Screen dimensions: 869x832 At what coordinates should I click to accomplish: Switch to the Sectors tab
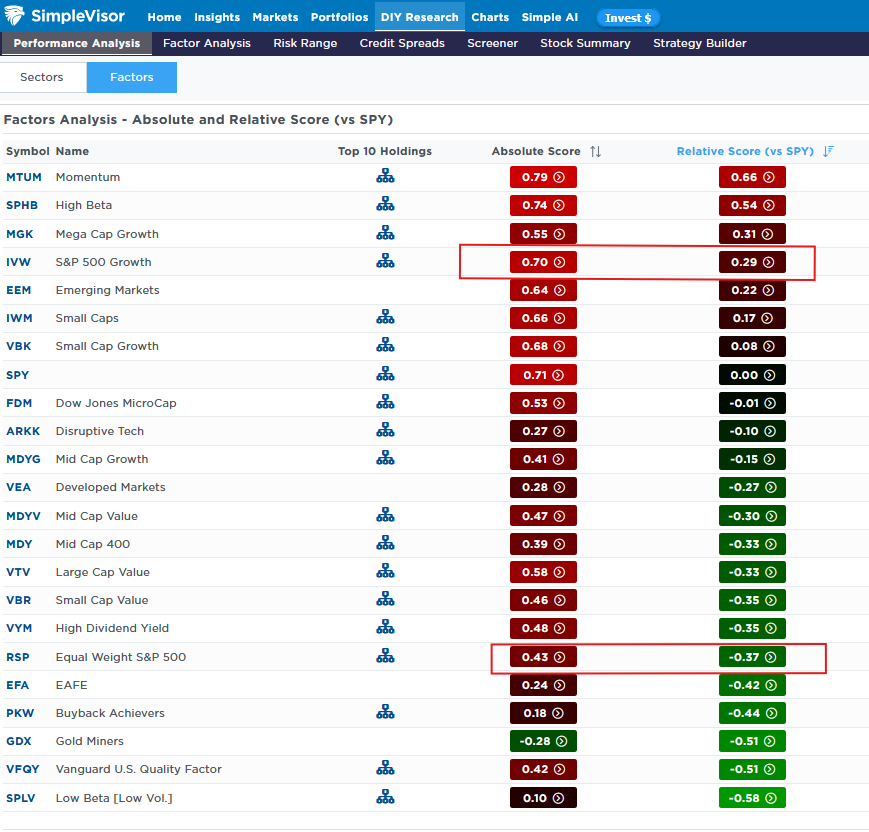[x=42, y=77]
